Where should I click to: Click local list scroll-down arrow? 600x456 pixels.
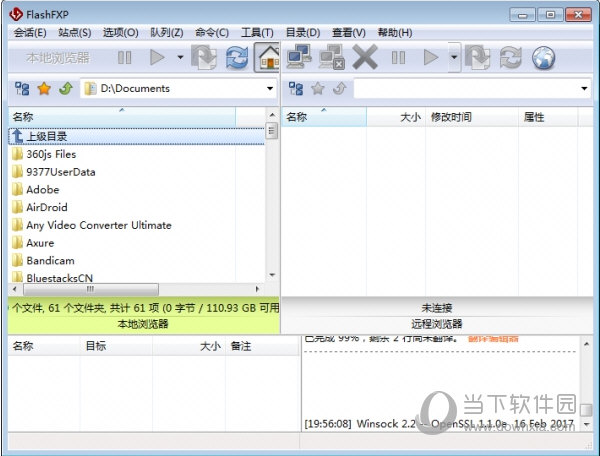click(x=272, y=275)
